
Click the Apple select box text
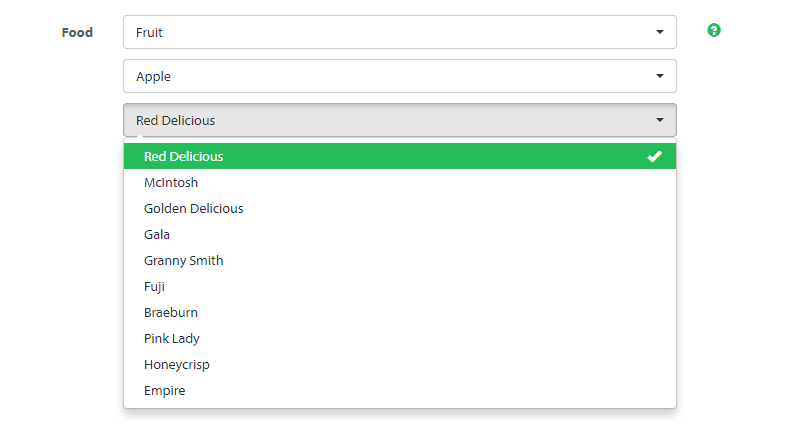pos(153,77)
